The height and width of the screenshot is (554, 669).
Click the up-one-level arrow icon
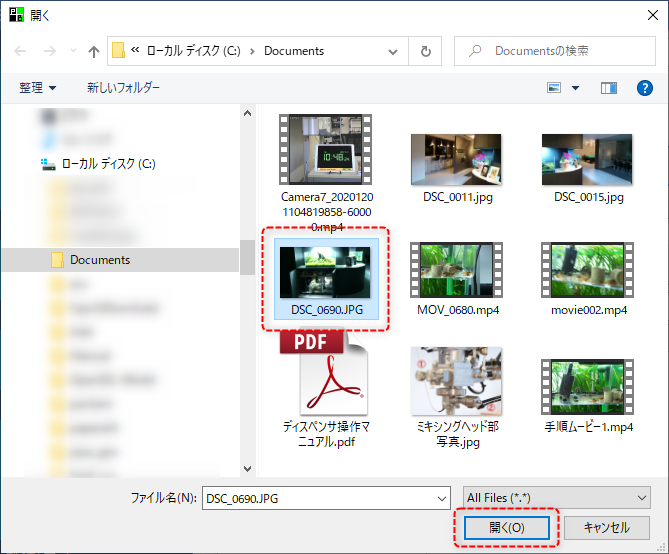(94, 51)
